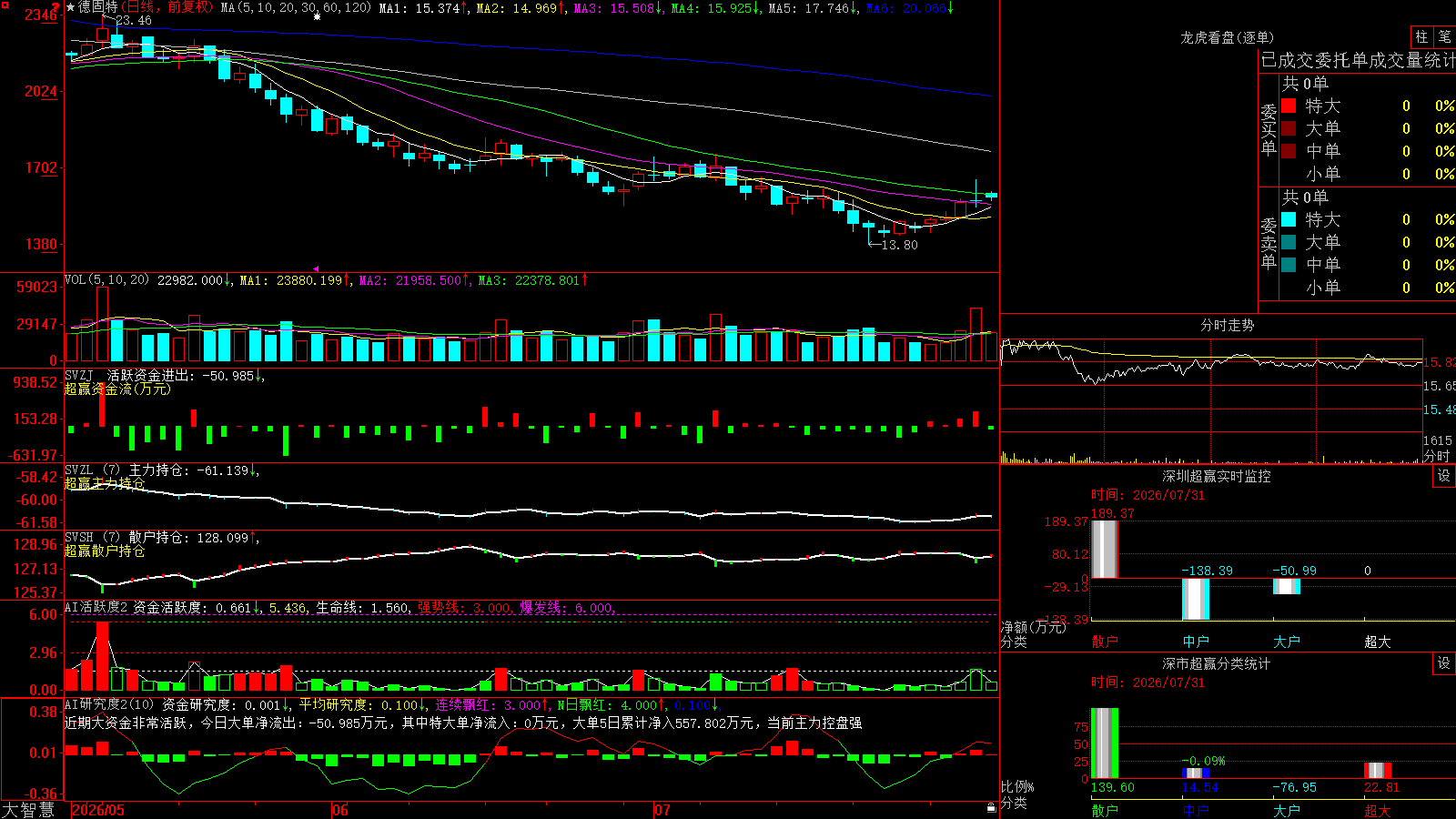Image resolution: width=1456 pixels, height=819 pixels.
Task: Click the green MA4: 15.925 value
Action: [715, 7]
